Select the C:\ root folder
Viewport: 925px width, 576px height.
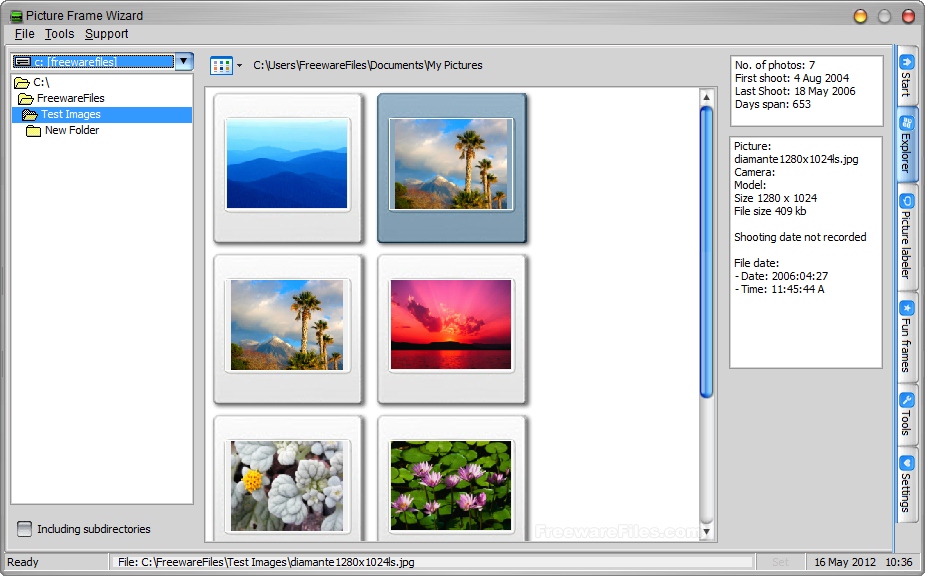coord(41,82)
